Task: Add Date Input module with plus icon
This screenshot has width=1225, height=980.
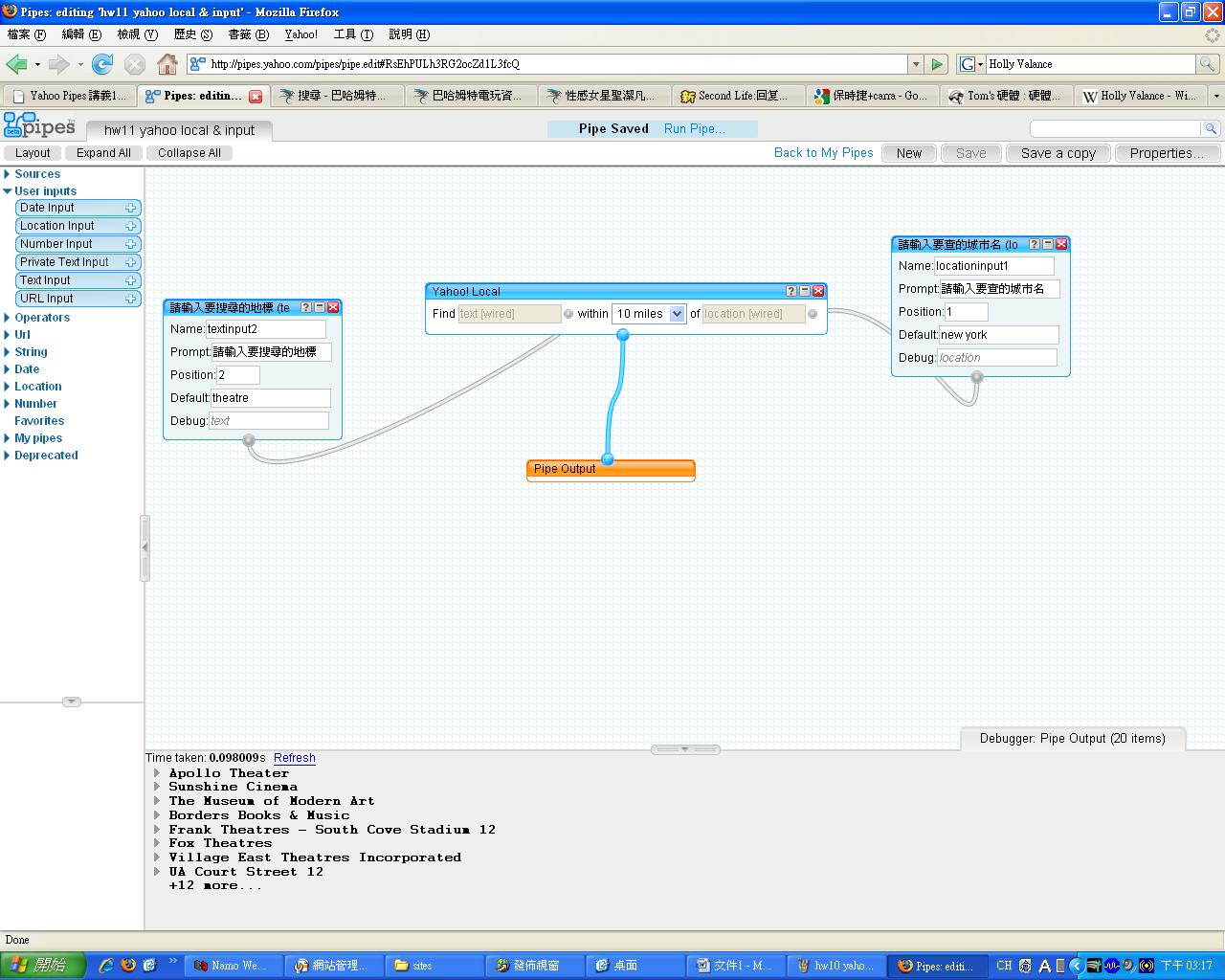Action: (131, 208)
